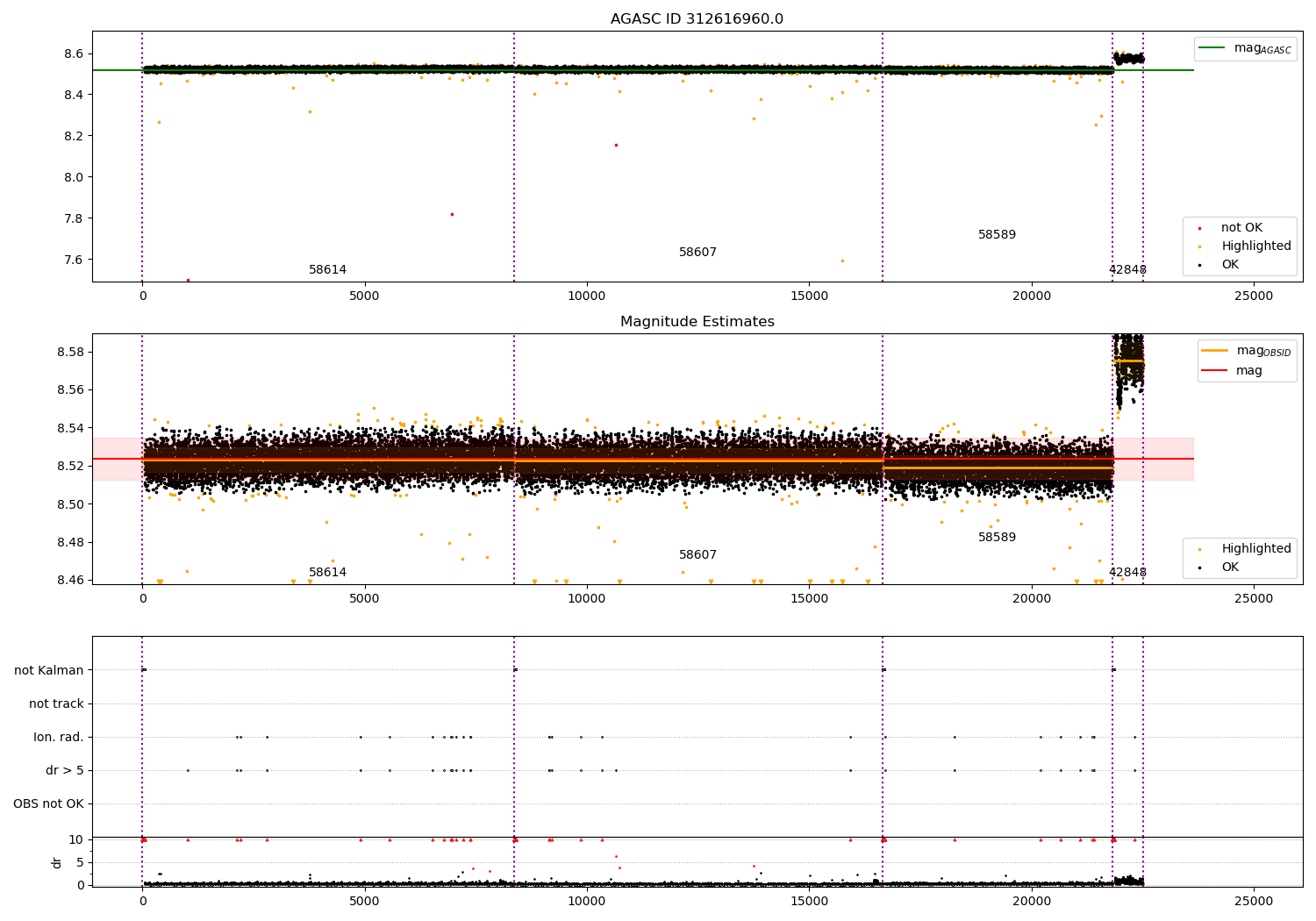Click OBSID label 58614 in the Magnitude Estimates plot
This screenshot has width=1316, height=921.
click(x=327, y=573)
